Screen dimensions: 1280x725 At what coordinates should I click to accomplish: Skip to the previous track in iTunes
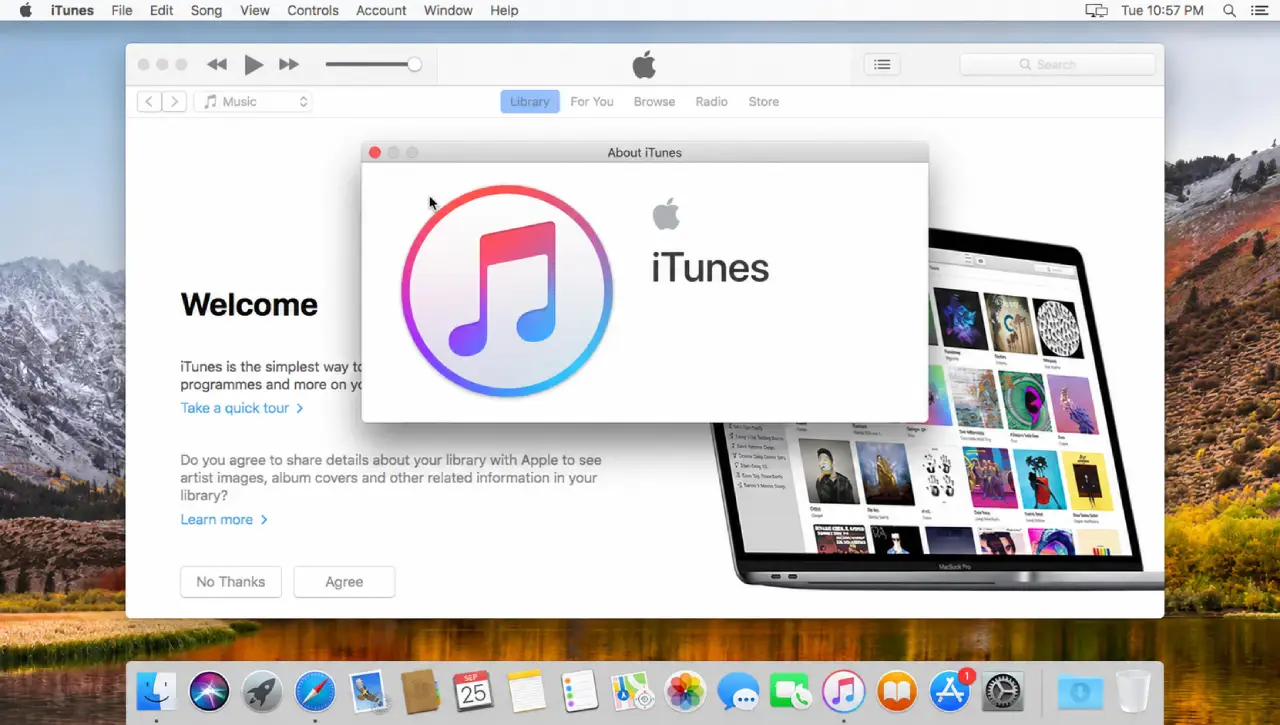217,65
